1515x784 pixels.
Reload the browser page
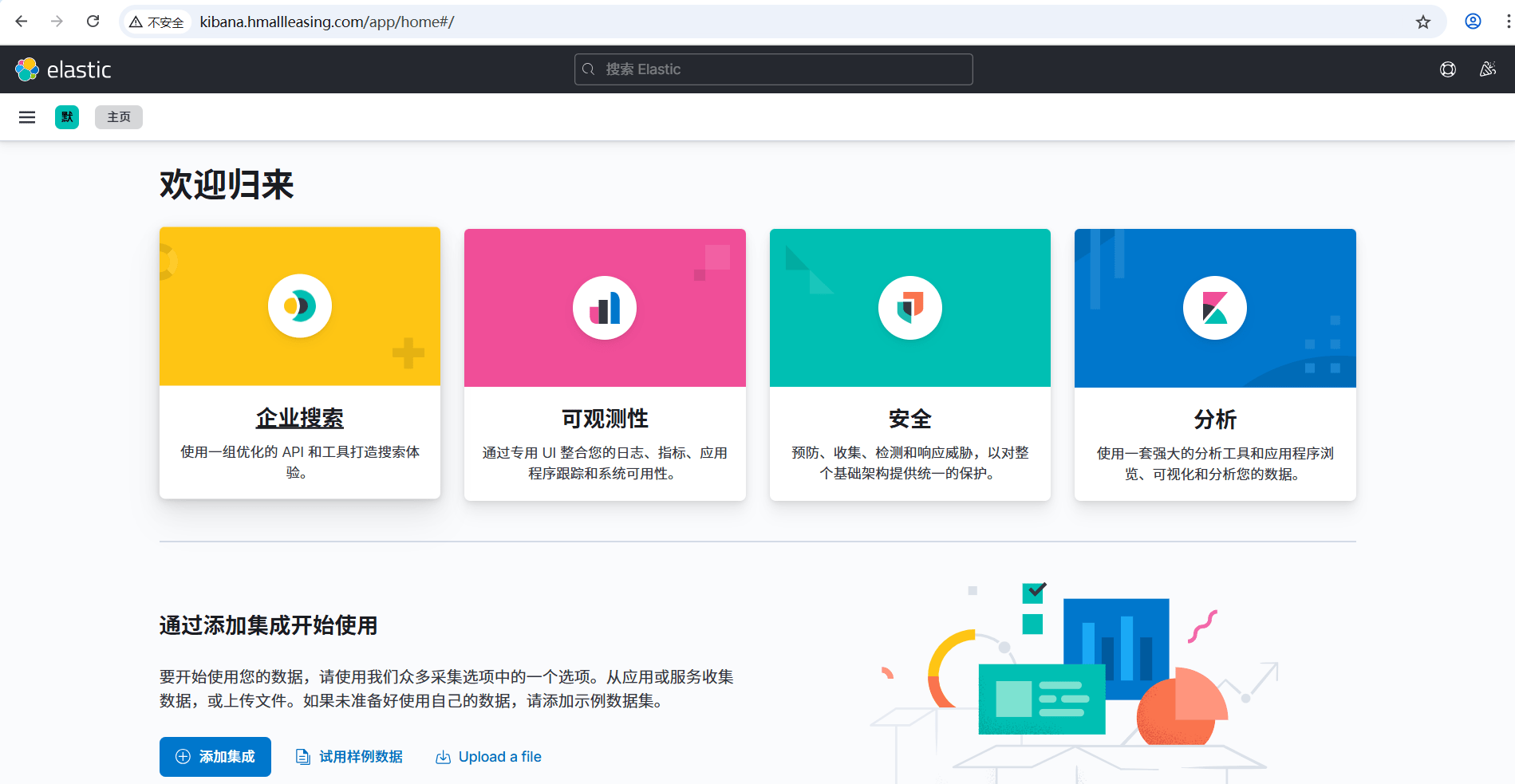tap(93, 22)
